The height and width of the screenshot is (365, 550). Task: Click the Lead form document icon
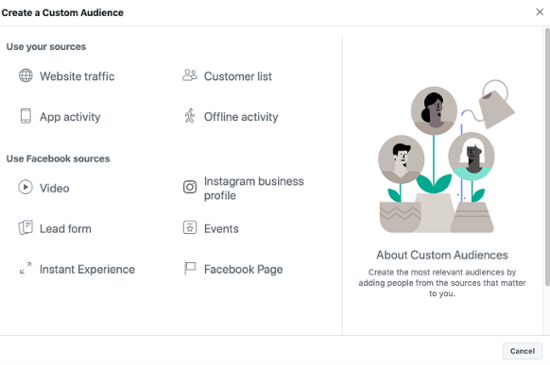tap(26, 228)
